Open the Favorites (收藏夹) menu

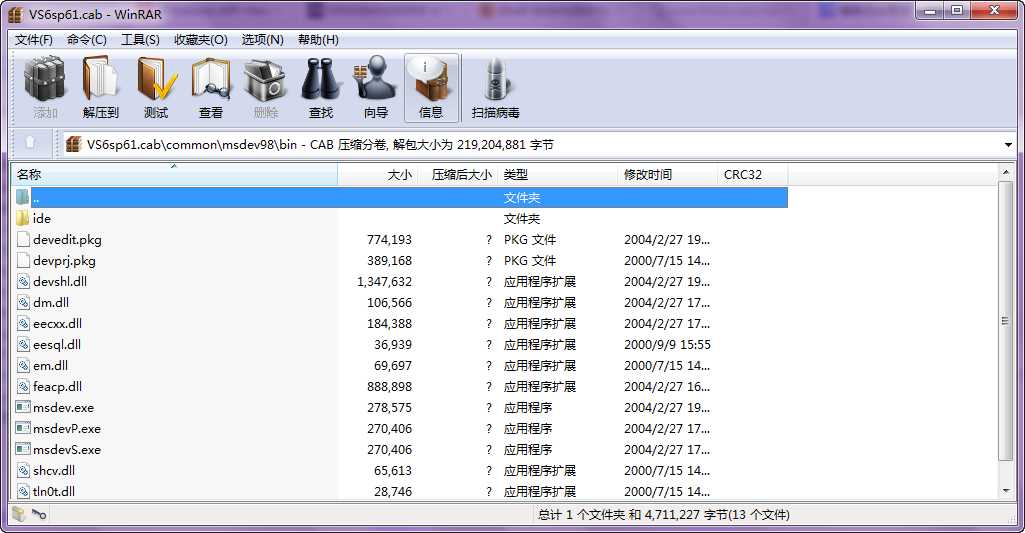tap(201, 40)
